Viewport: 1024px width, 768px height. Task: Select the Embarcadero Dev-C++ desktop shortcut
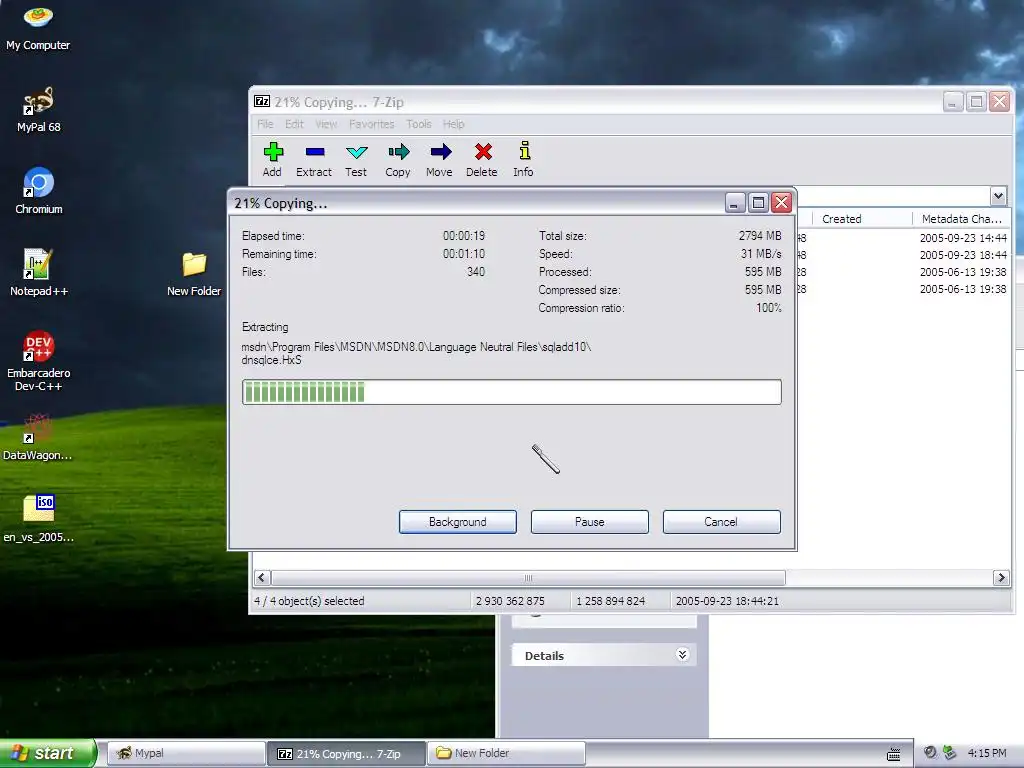tap(39, 361)
